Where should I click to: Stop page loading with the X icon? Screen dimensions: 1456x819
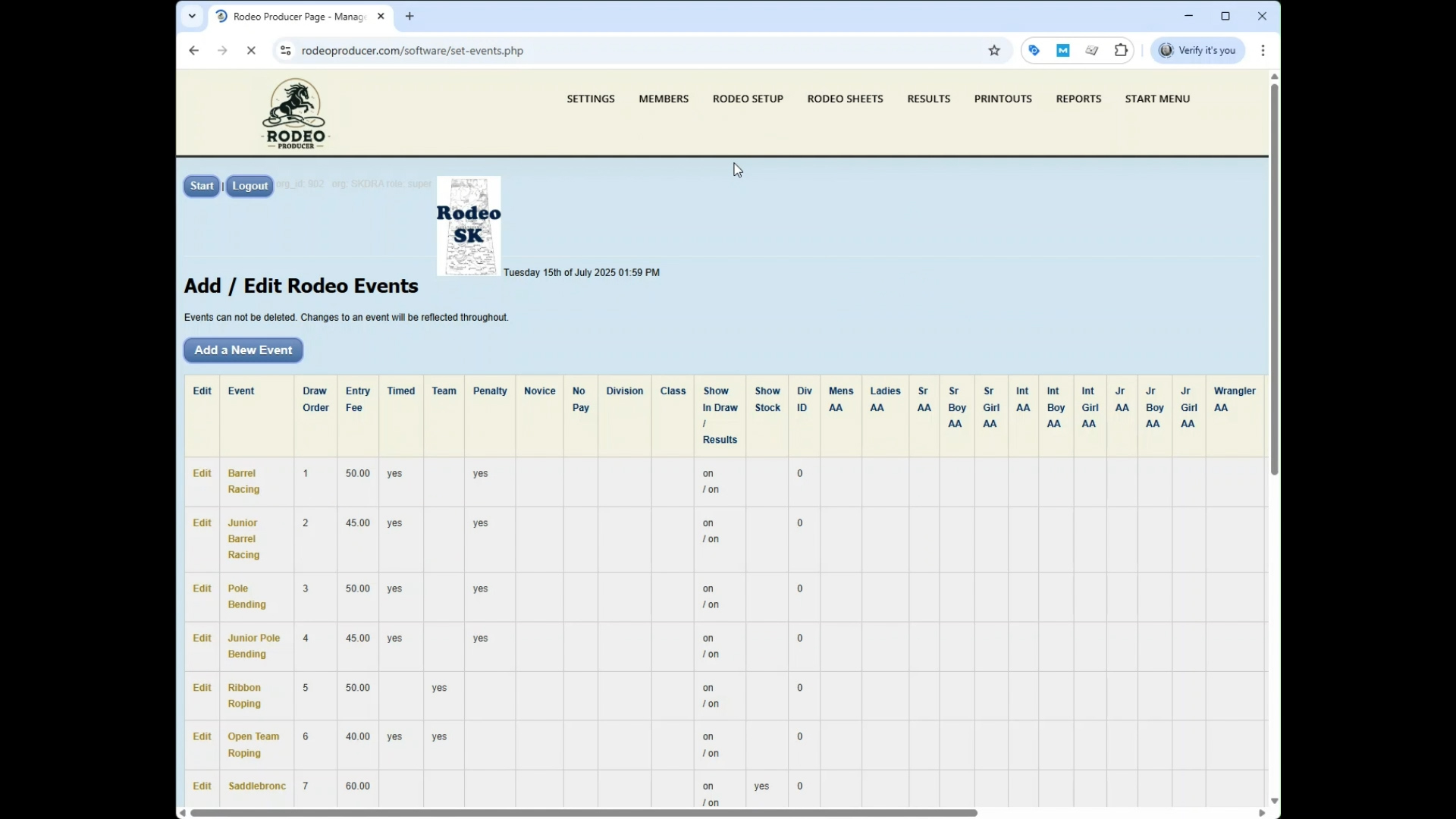tap(251, 50)
